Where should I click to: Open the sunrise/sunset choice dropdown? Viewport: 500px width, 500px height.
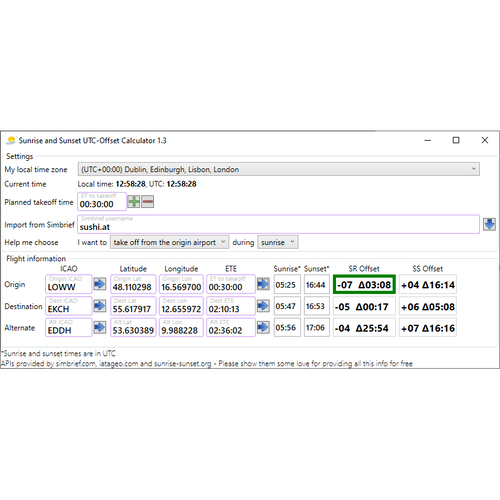[278, 242]
